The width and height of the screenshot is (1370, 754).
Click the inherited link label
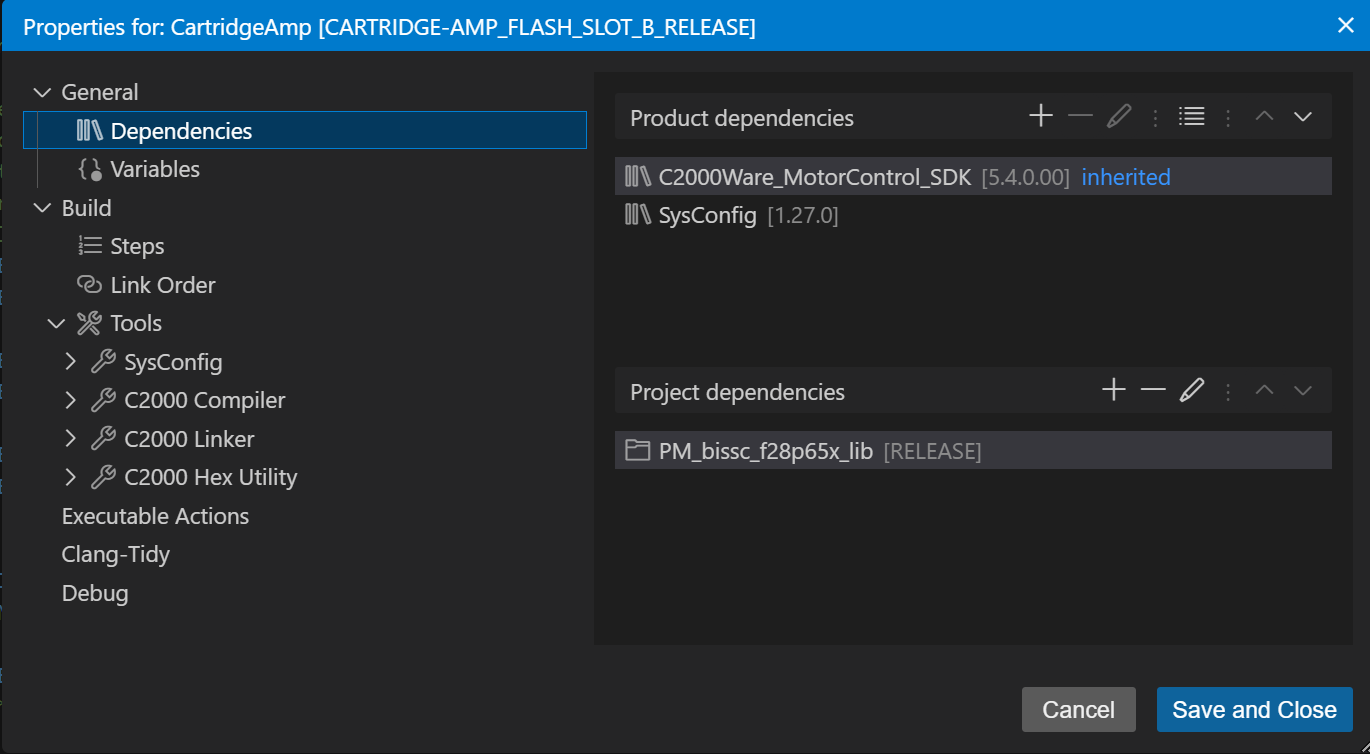pyautogui.click(x=1126, y=177)
